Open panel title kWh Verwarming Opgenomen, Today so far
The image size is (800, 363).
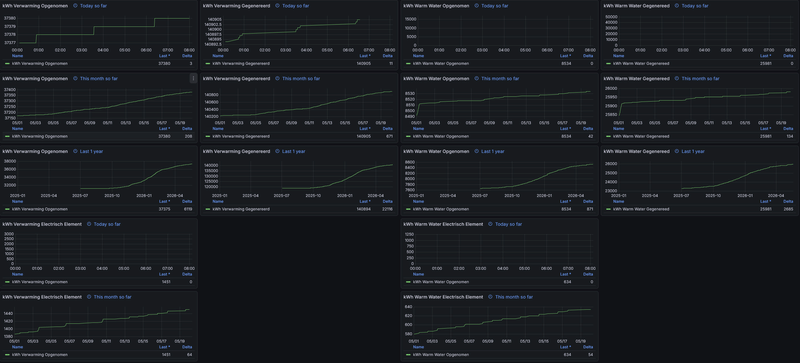(35, 6)
